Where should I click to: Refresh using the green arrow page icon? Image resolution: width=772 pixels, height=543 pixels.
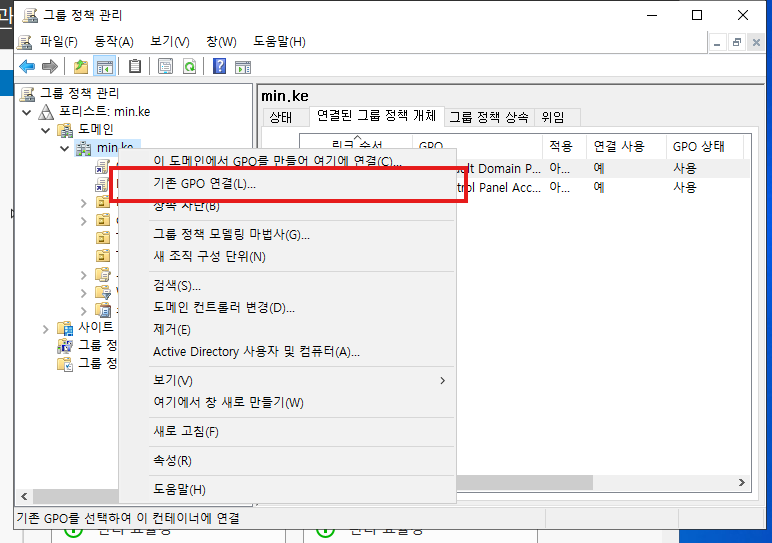tap(190, 66)
